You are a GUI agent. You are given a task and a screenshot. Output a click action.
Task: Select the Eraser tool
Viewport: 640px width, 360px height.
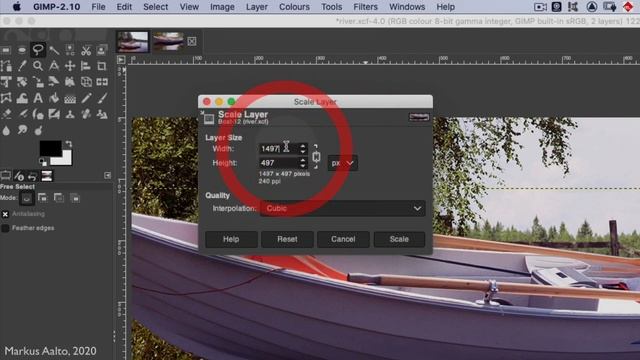[x=6, y=114]
